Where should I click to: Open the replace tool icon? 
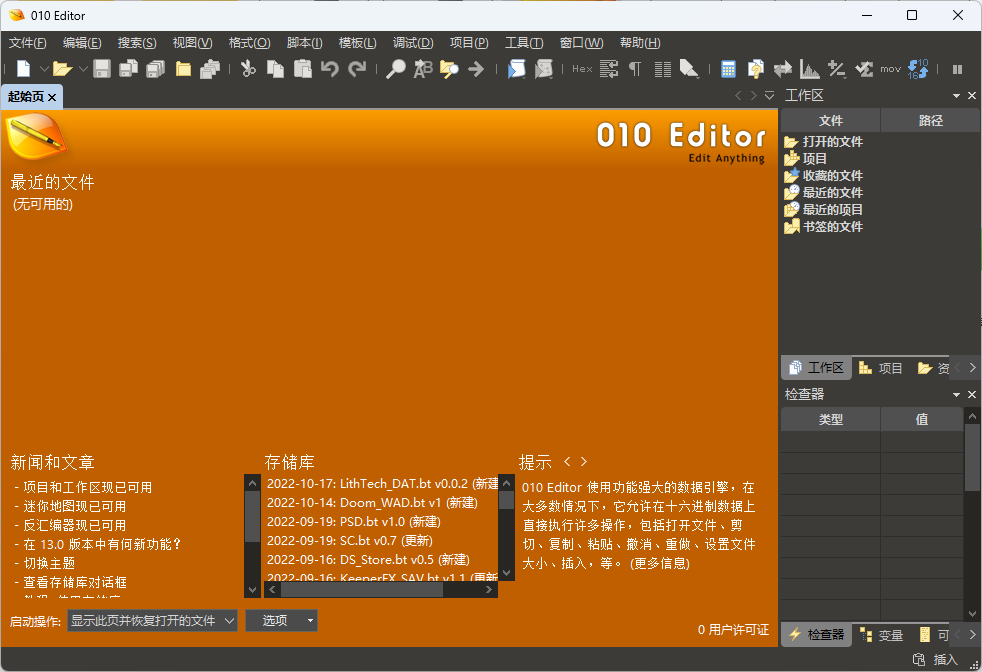[x=423, y=69]
